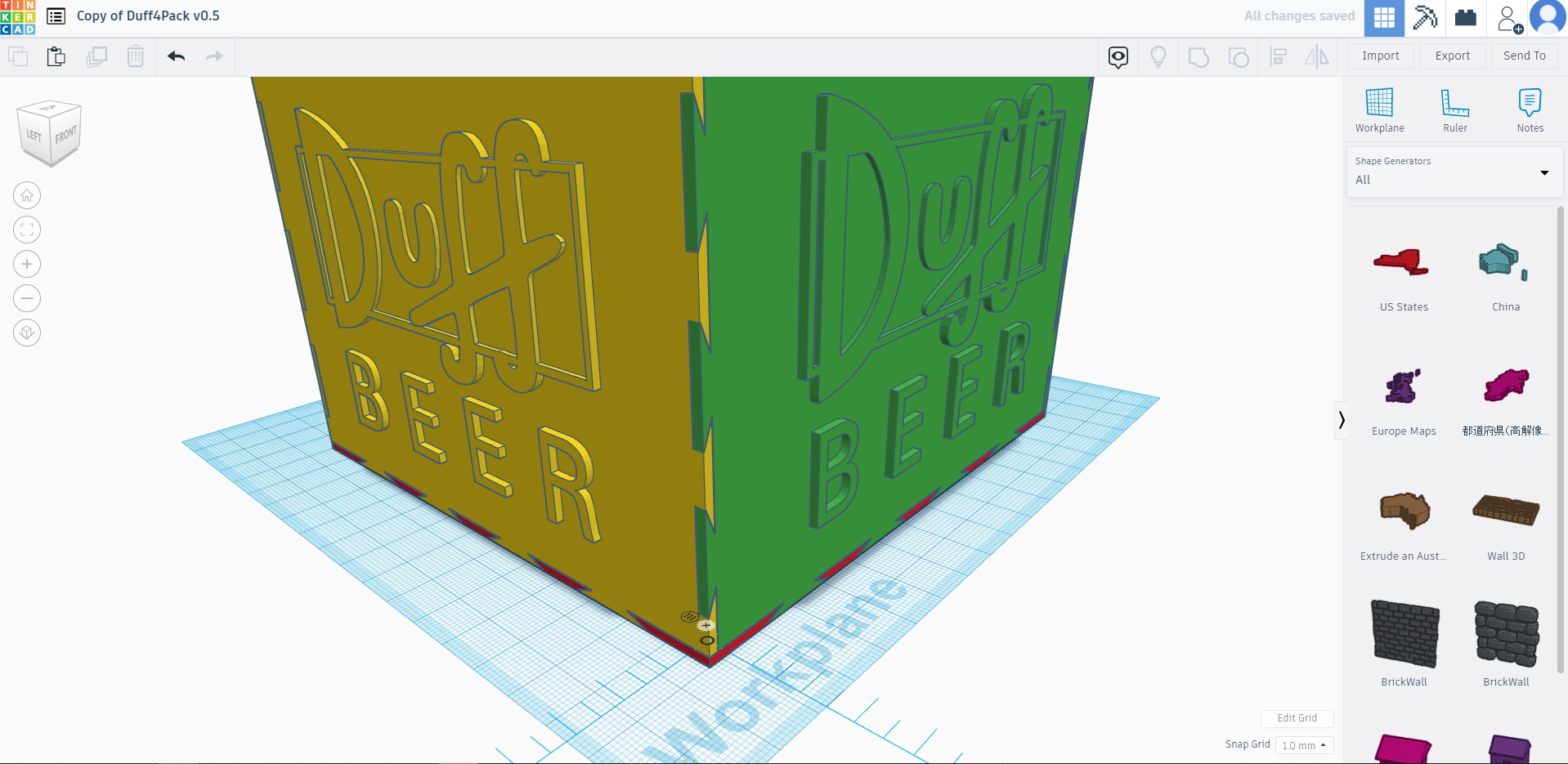
Task: Select the Hide tool in the toolbar
Action: pyautogui.click(x=1117, y=56)
